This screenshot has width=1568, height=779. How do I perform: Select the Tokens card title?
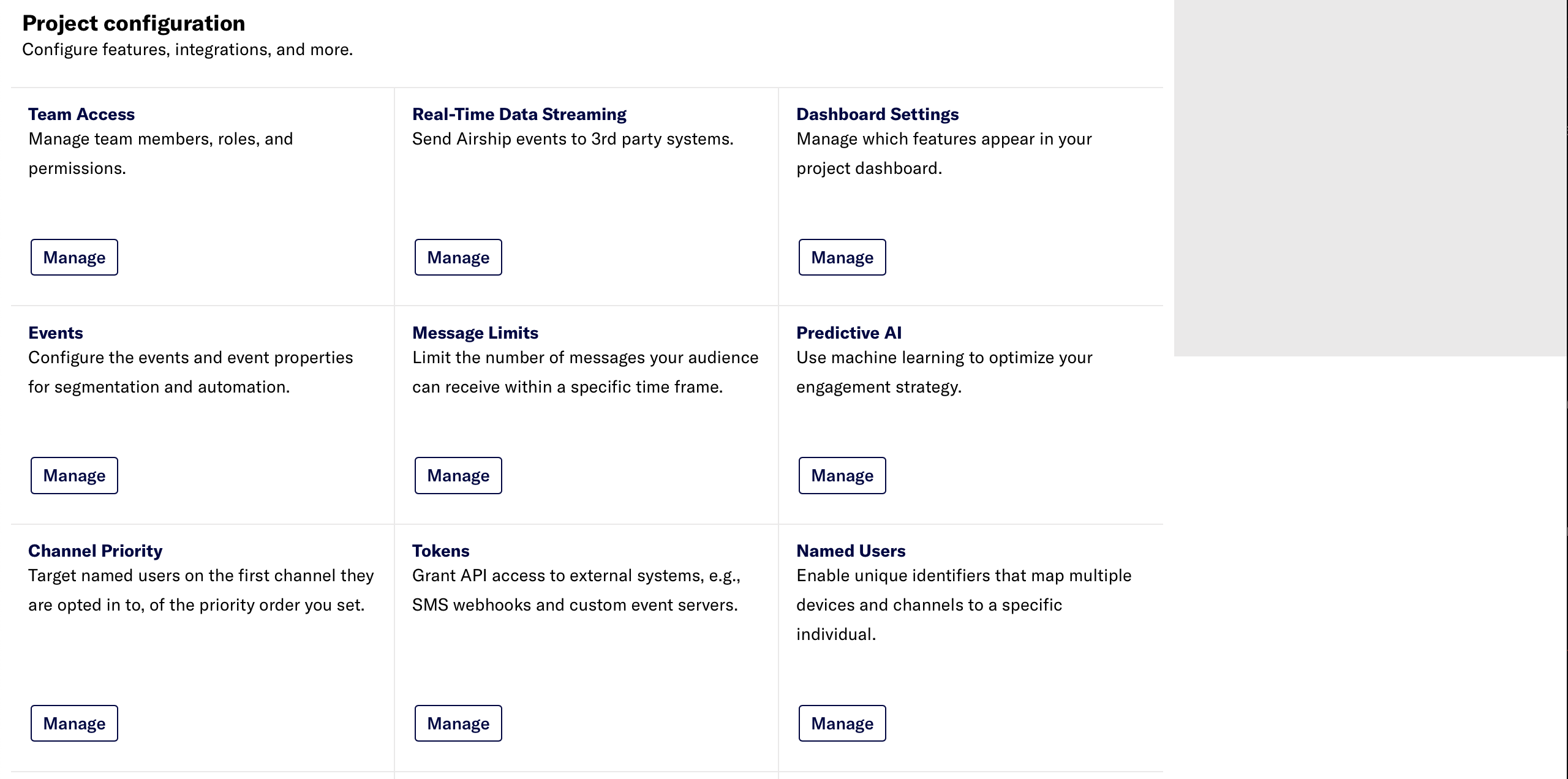pyautogui.click(x=440, y=551)
